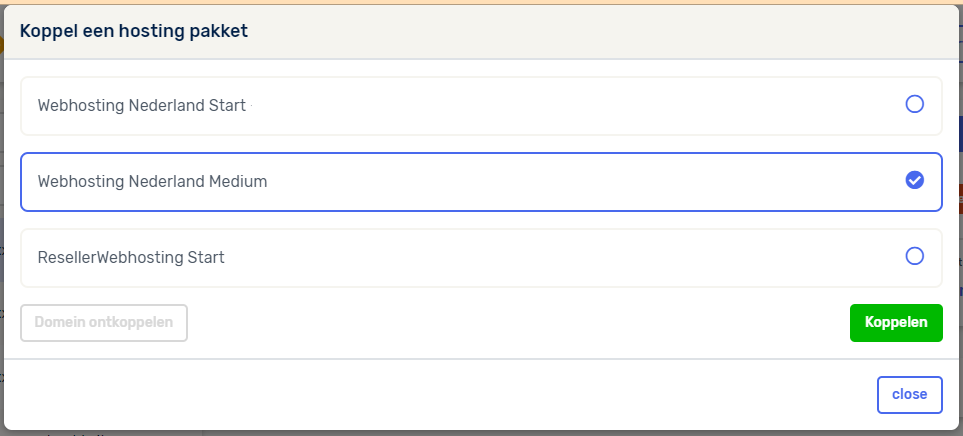The image size is (963, 436).
Task: Click the "ResellerWebhosting Start" label text
Action: point(131,257)
